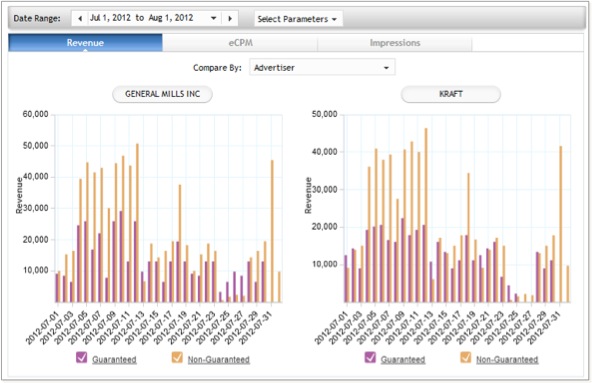Click Guaranteed link under General Mills chart
This screenshot has width=592, height=383.
point(114,359)
